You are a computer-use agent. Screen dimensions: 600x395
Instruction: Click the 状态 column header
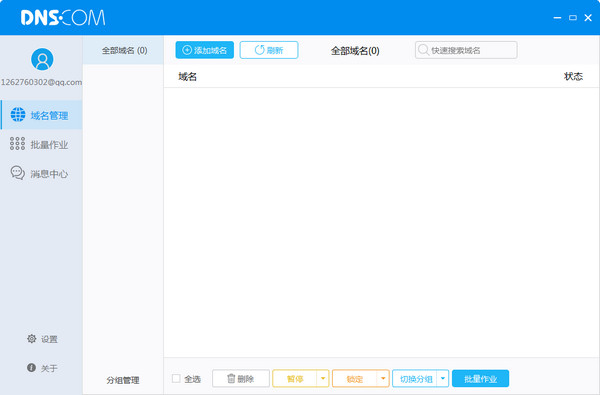(573, 77)
